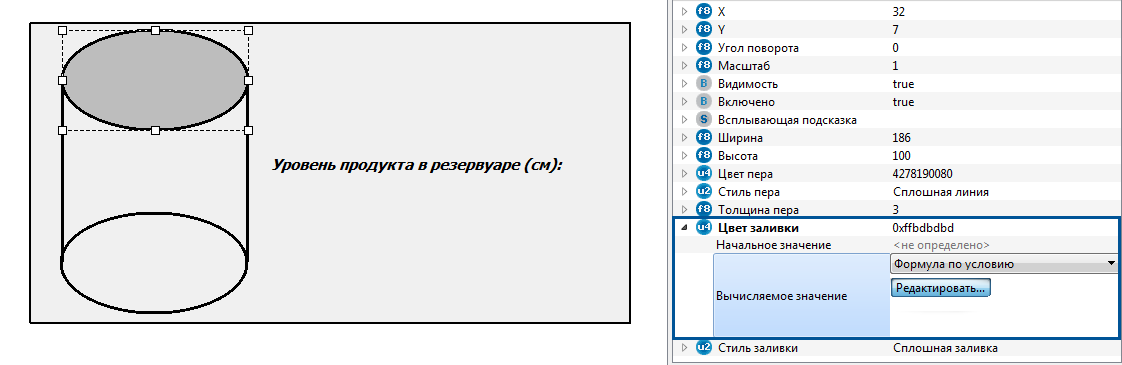Click the Видимость value true

(x=904, y=84)
